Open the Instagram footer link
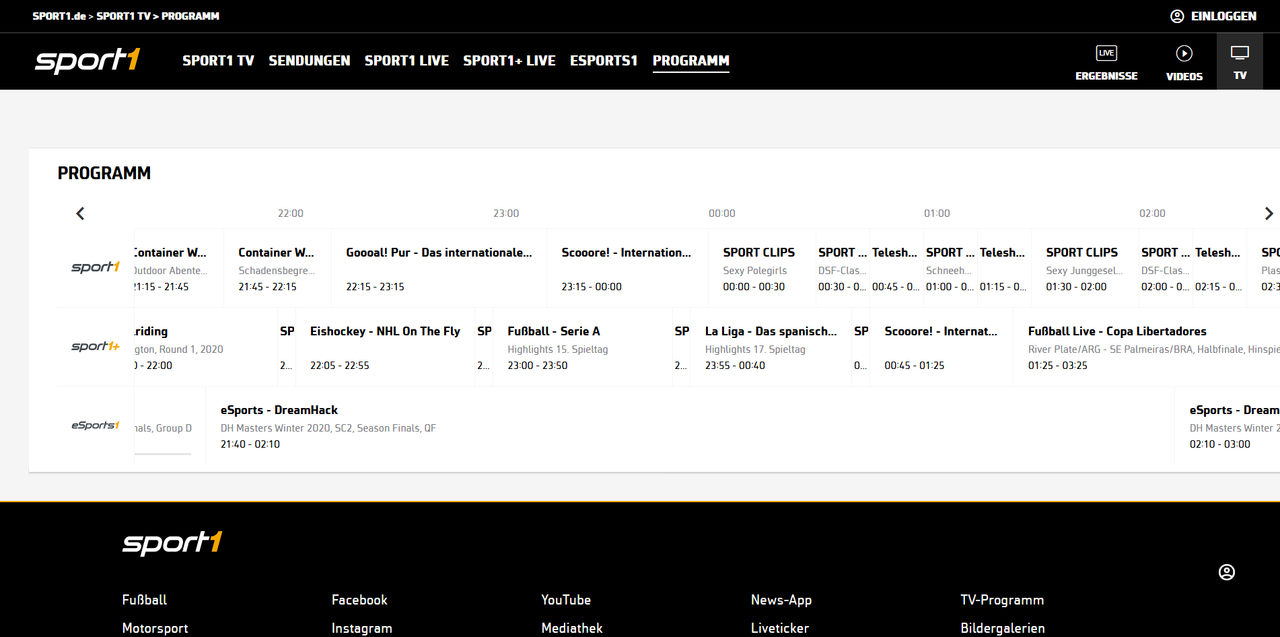This screenshot has height=637, width=1280. tap(362, 629)
